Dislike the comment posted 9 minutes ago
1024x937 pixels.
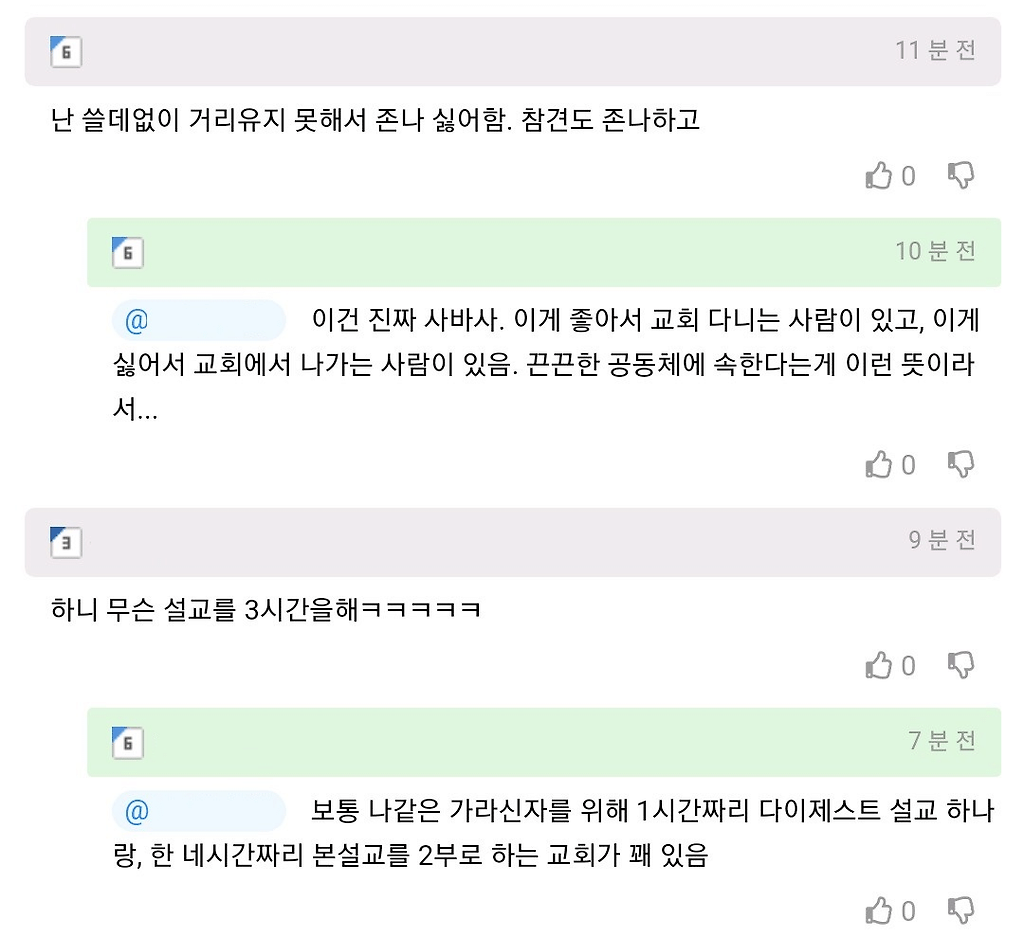coord(961,665)
